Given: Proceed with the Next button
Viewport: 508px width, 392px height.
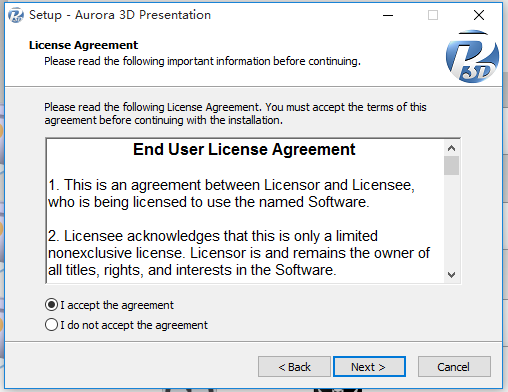Looking at the screenshot, I should tap(369, 367).
